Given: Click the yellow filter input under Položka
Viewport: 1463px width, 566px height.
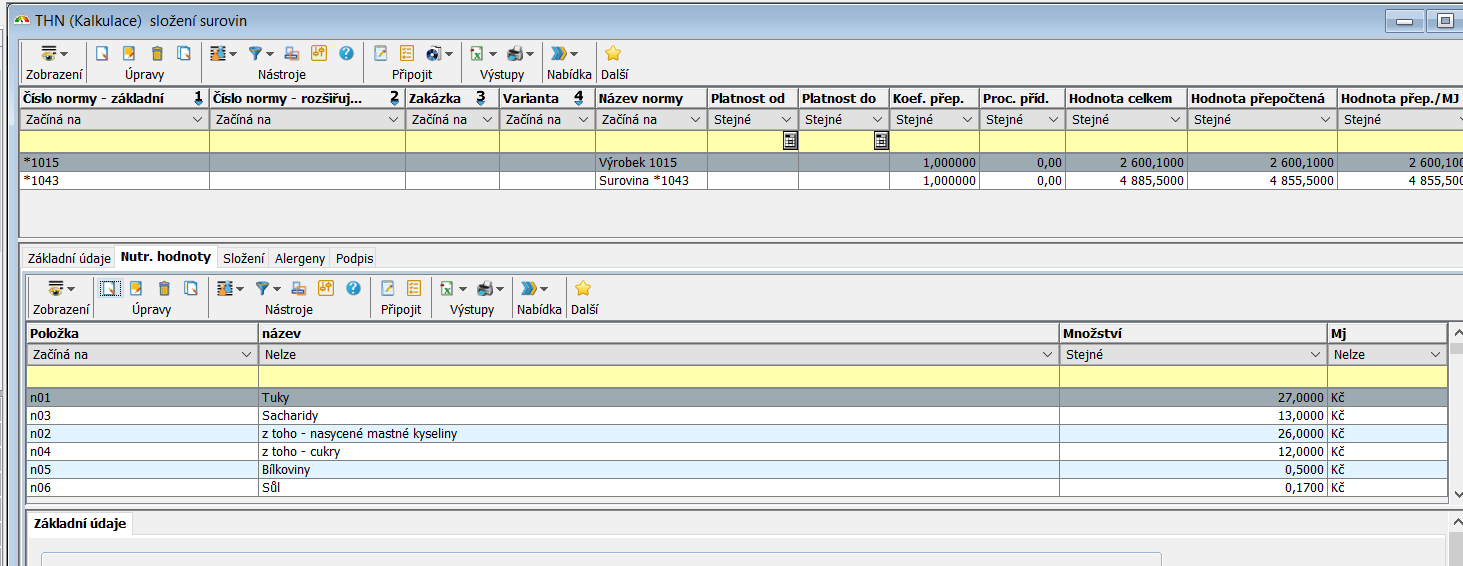Looking at the screenshot, I should [141, 377].
